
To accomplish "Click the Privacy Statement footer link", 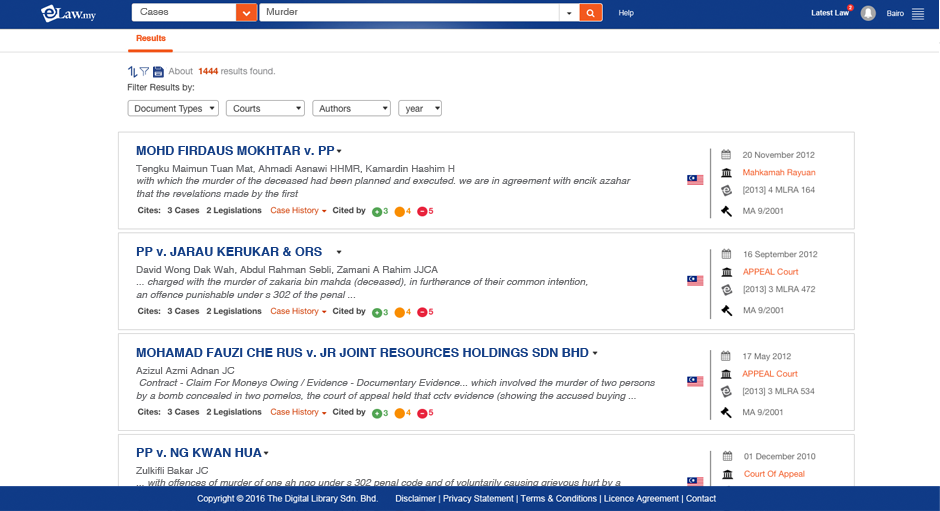I will [x=478, y=498].
